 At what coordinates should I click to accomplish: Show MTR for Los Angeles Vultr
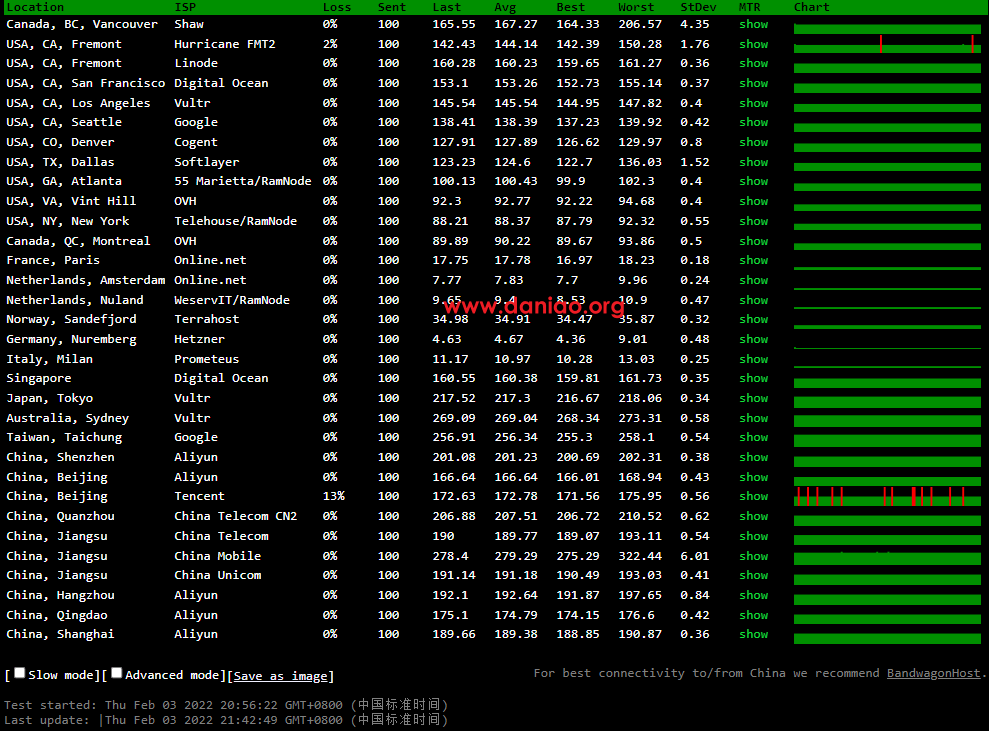click(754, 103)
